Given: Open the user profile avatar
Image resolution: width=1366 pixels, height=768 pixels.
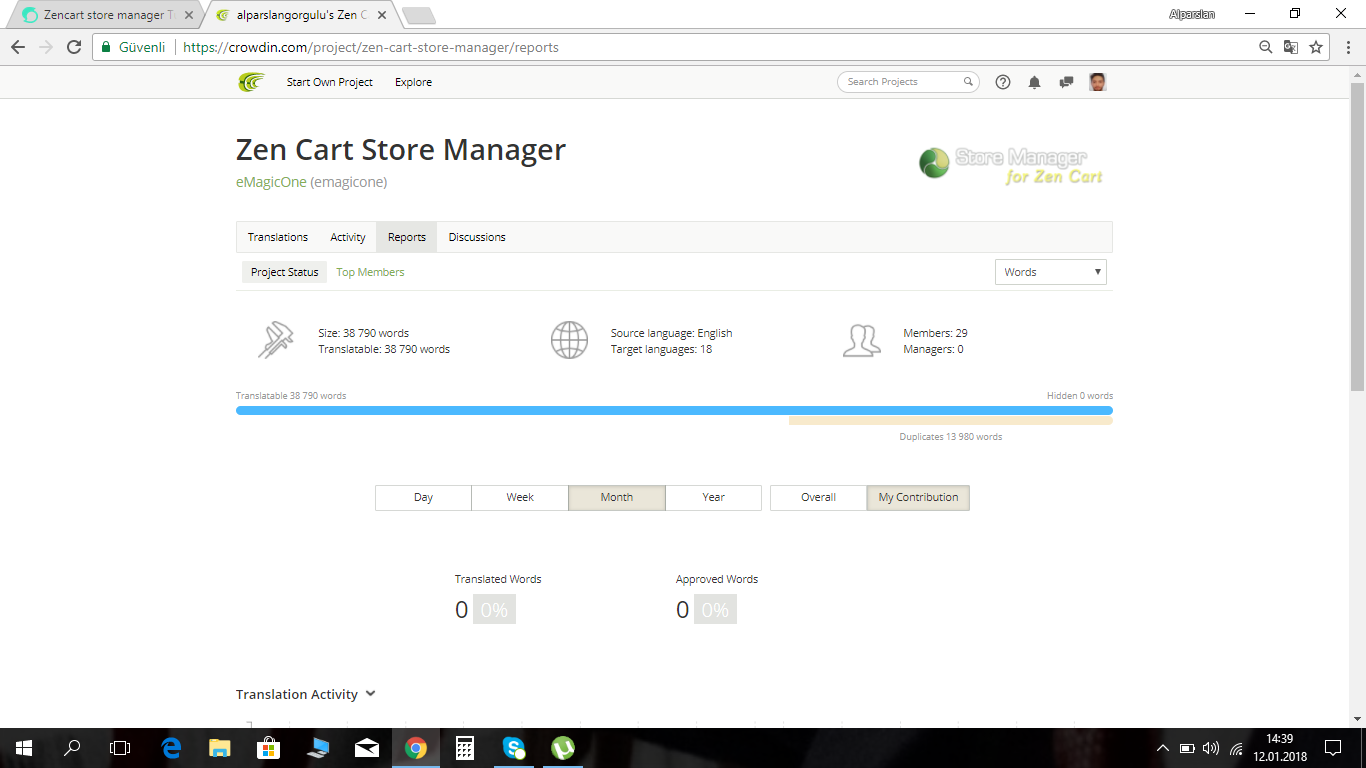Looking at the screenshot, I should [x=1098, y=82].
